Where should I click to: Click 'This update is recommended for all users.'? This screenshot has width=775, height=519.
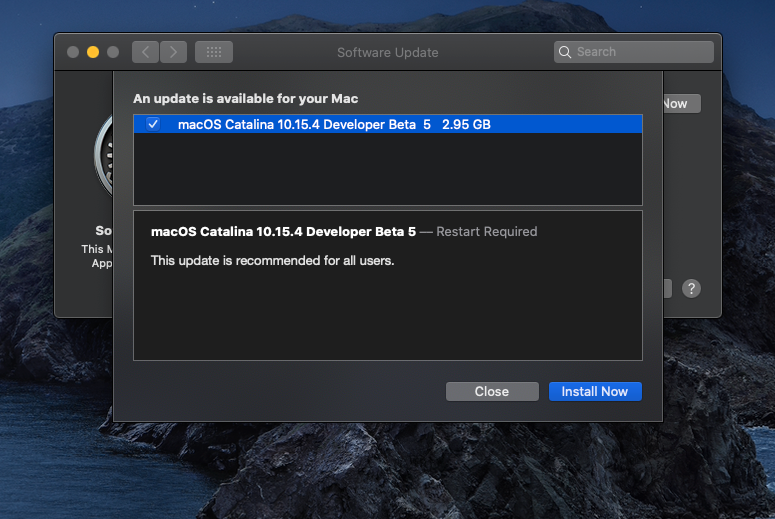(272, 260)
